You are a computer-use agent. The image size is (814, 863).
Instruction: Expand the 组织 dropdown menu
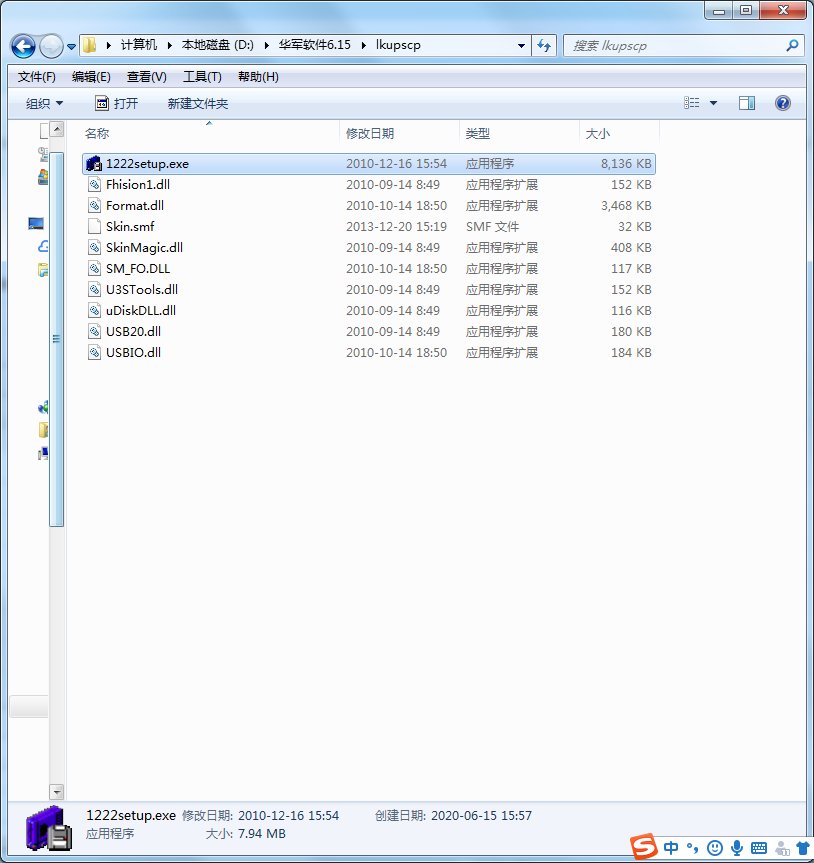44,103
